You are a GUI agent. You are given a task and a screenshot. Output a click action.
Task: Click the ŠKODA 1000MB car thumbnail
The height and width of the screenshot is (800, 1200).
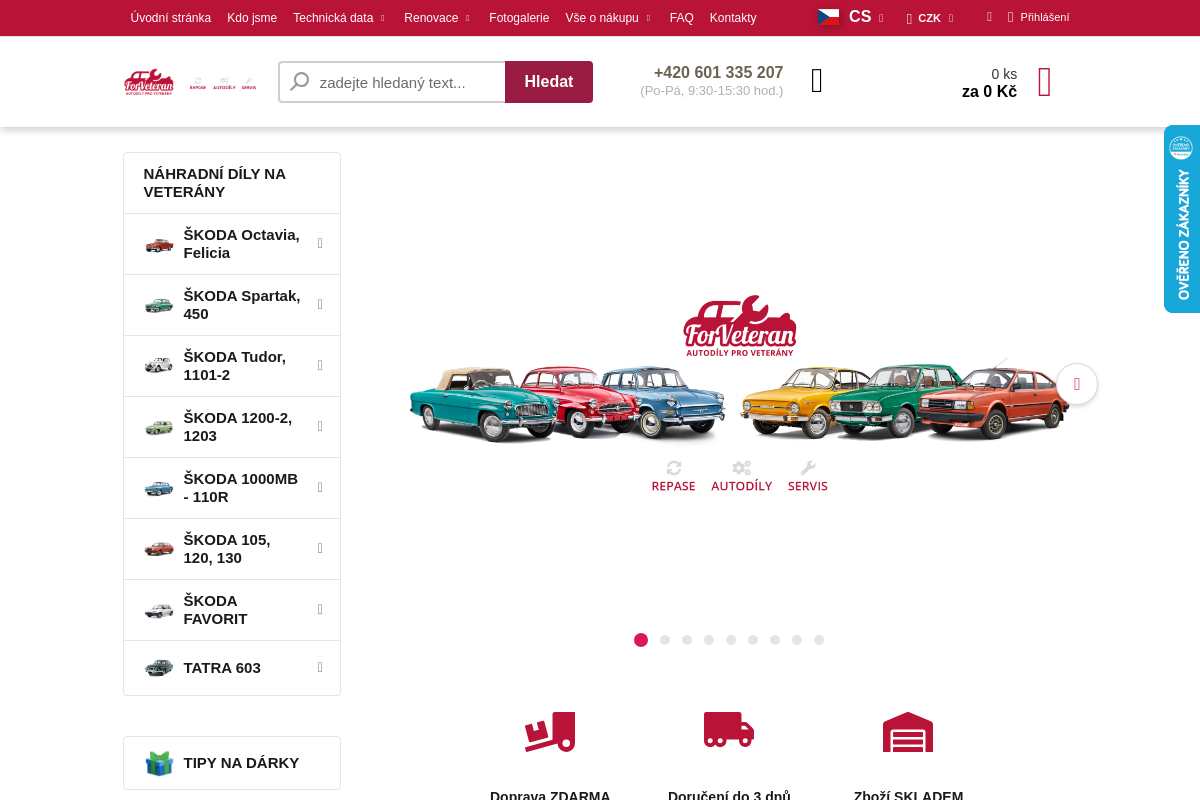159,488
